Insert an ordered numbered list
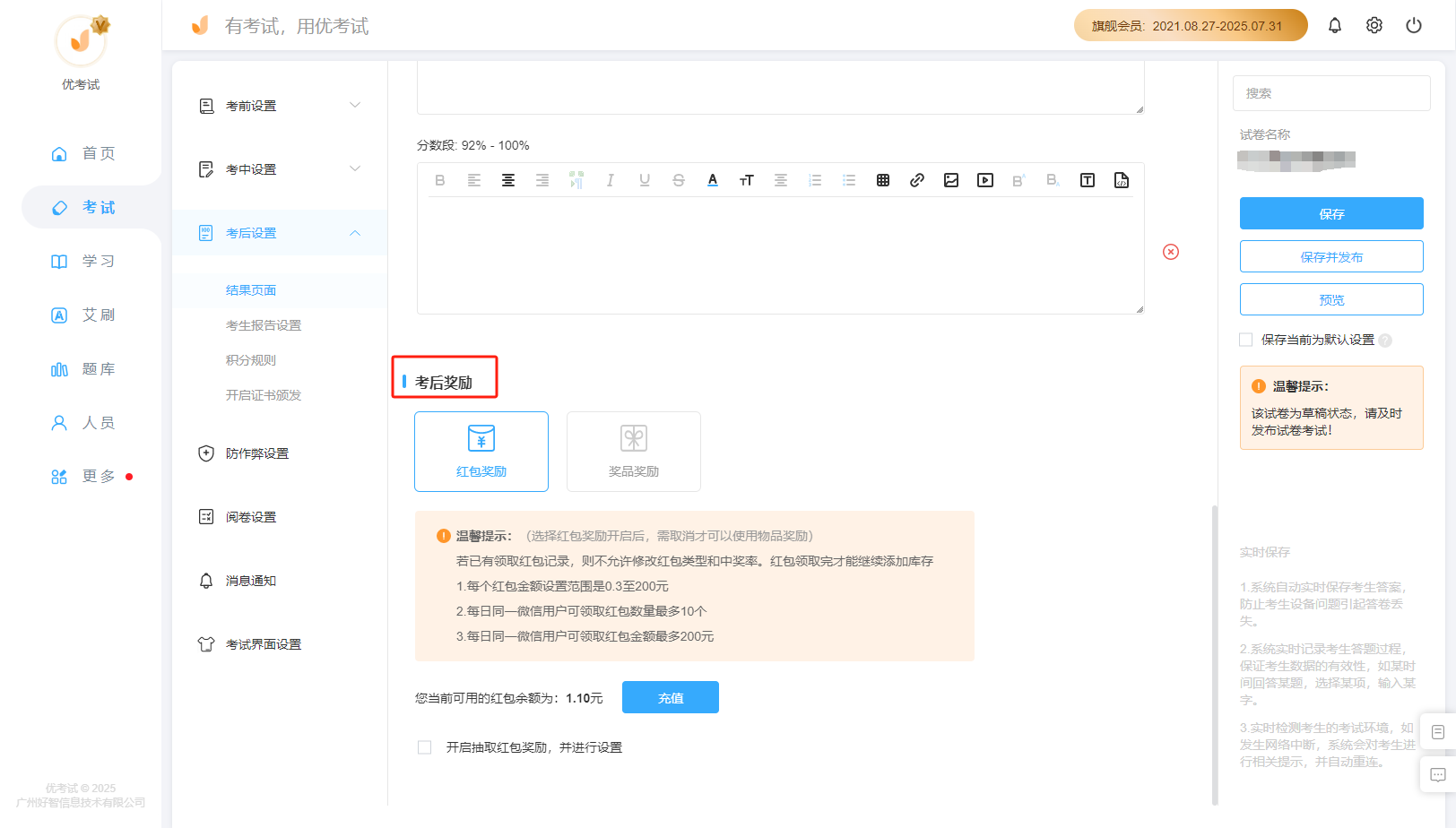 815,180
